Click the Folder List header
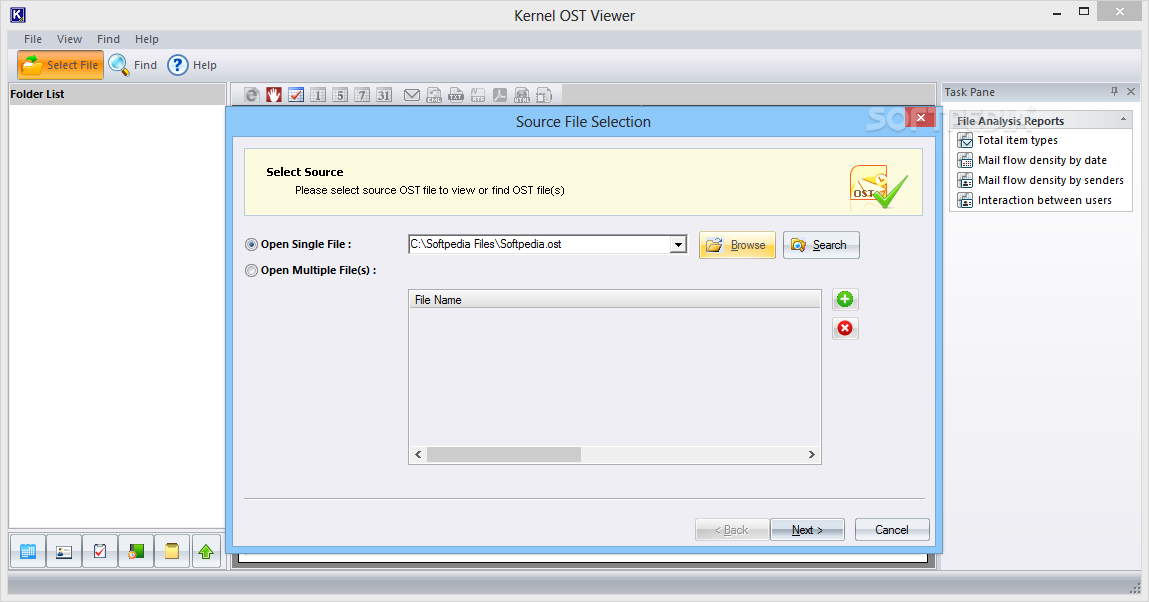 (117, 94)
